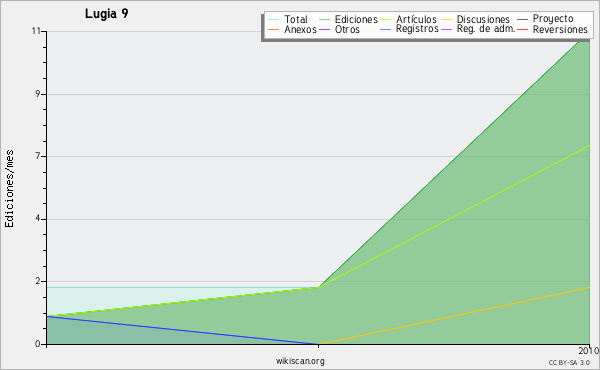
Task: Click y-axis value 7
Action: (38, 156)
